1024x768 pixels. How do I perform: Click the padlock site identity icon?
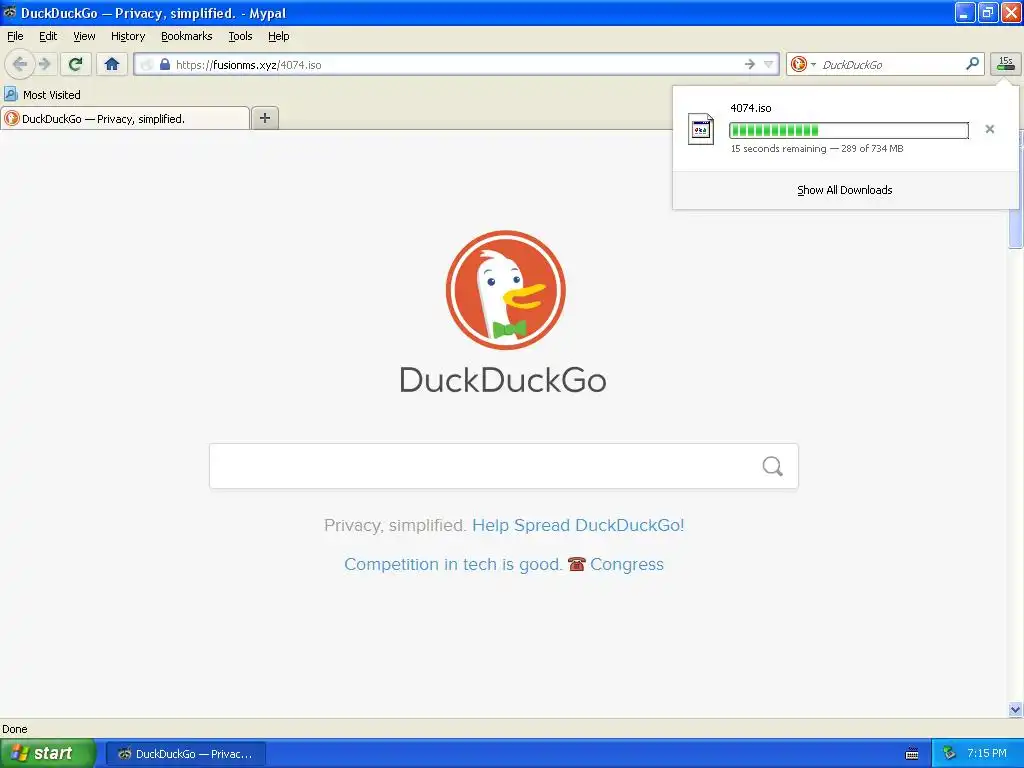165,64
